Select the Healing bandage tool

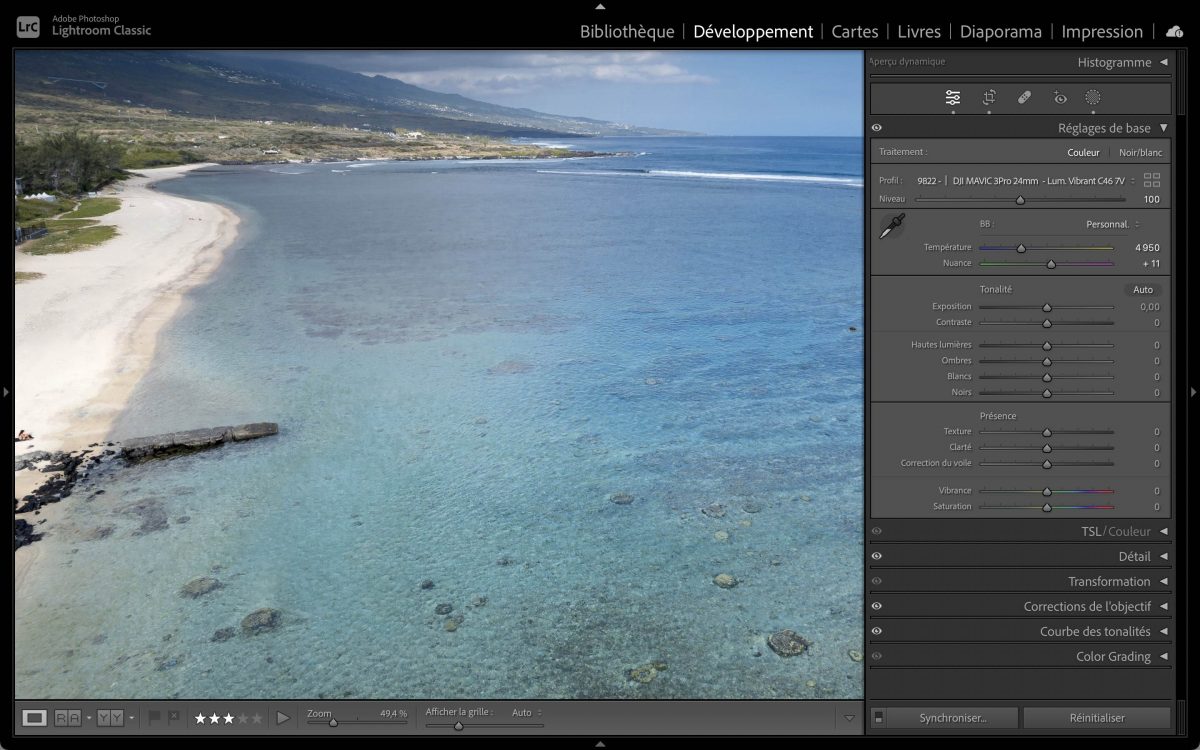pyautogui.click(x=1024, y=98)
